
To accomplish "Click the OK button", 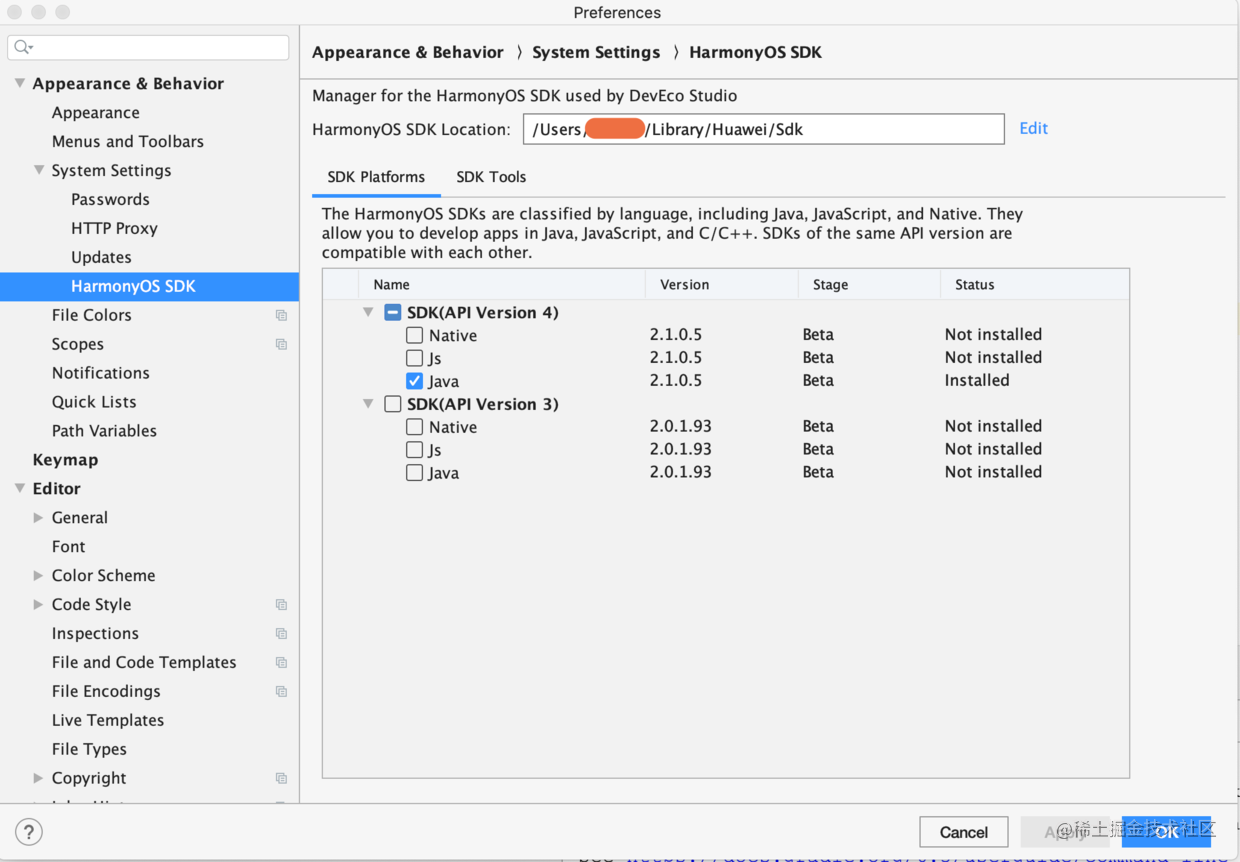I will (1166, 832).
